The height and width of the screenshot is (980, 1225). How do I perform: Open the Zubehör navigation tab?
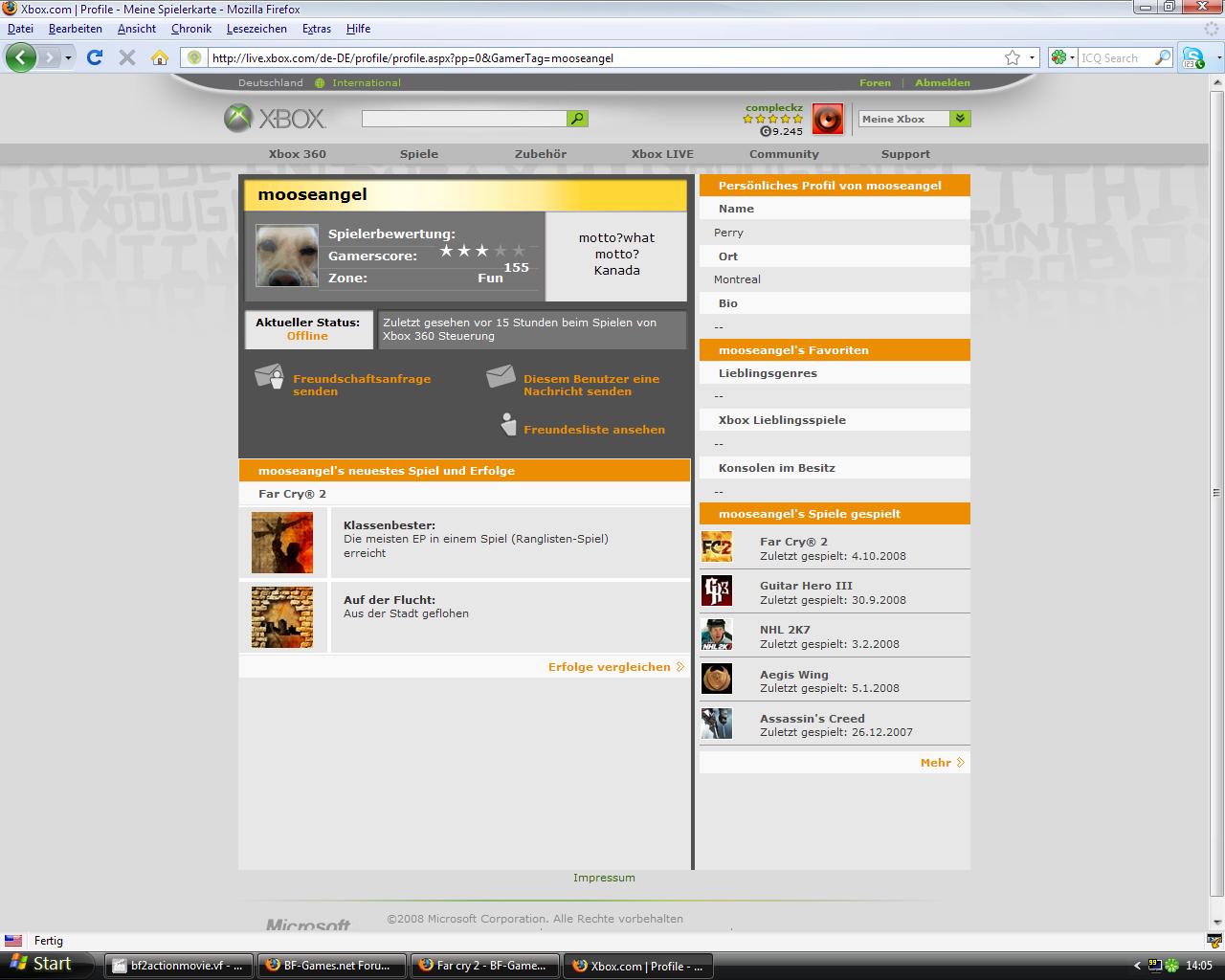[541, 154]
